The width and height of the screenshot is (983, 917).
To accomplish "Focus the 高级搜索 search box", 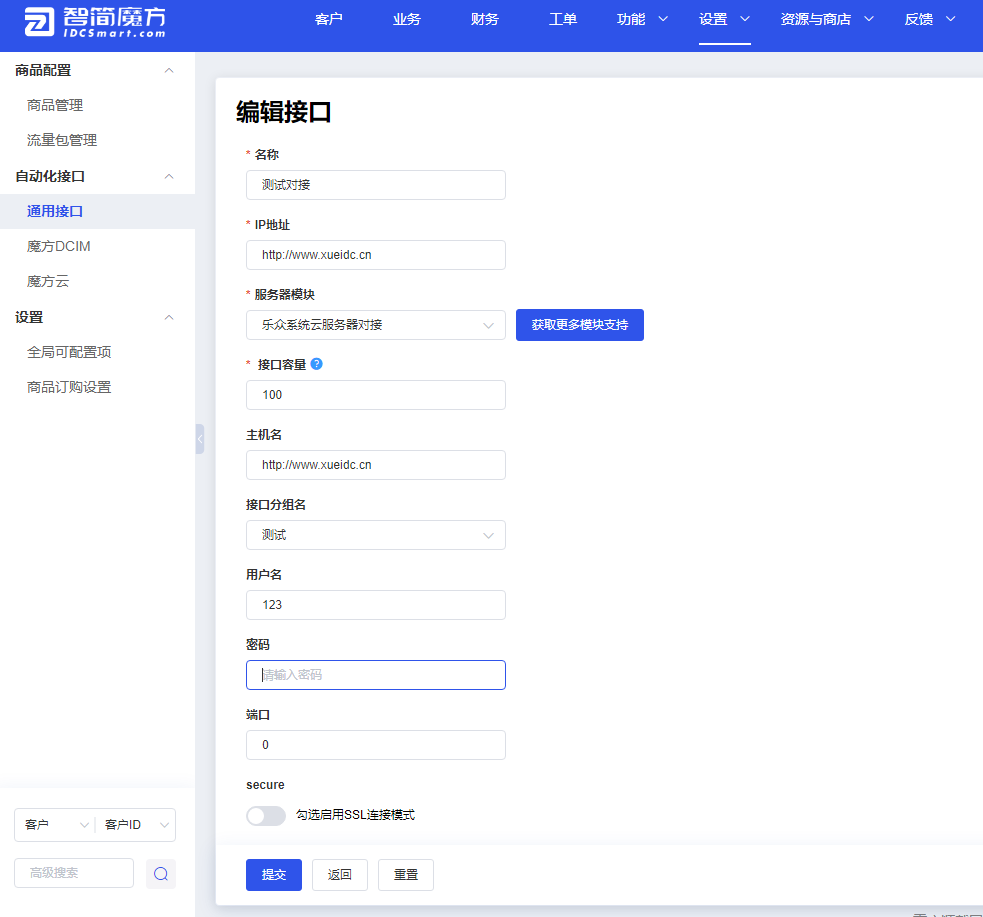I will 74,873.
